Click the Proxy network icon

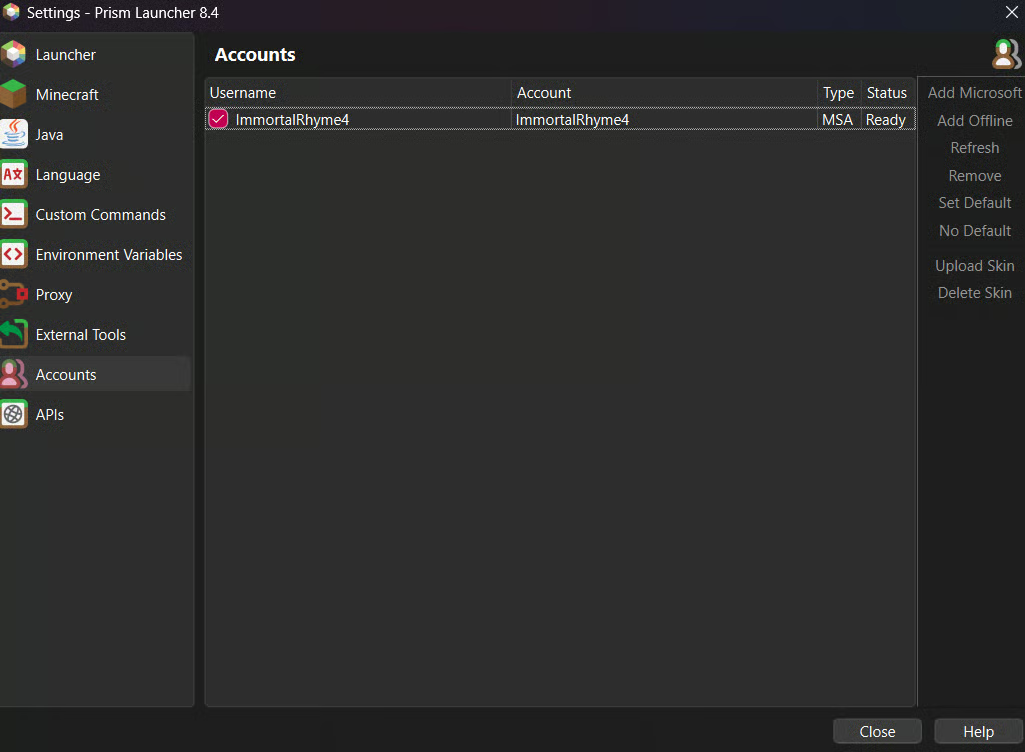(14, 294)
